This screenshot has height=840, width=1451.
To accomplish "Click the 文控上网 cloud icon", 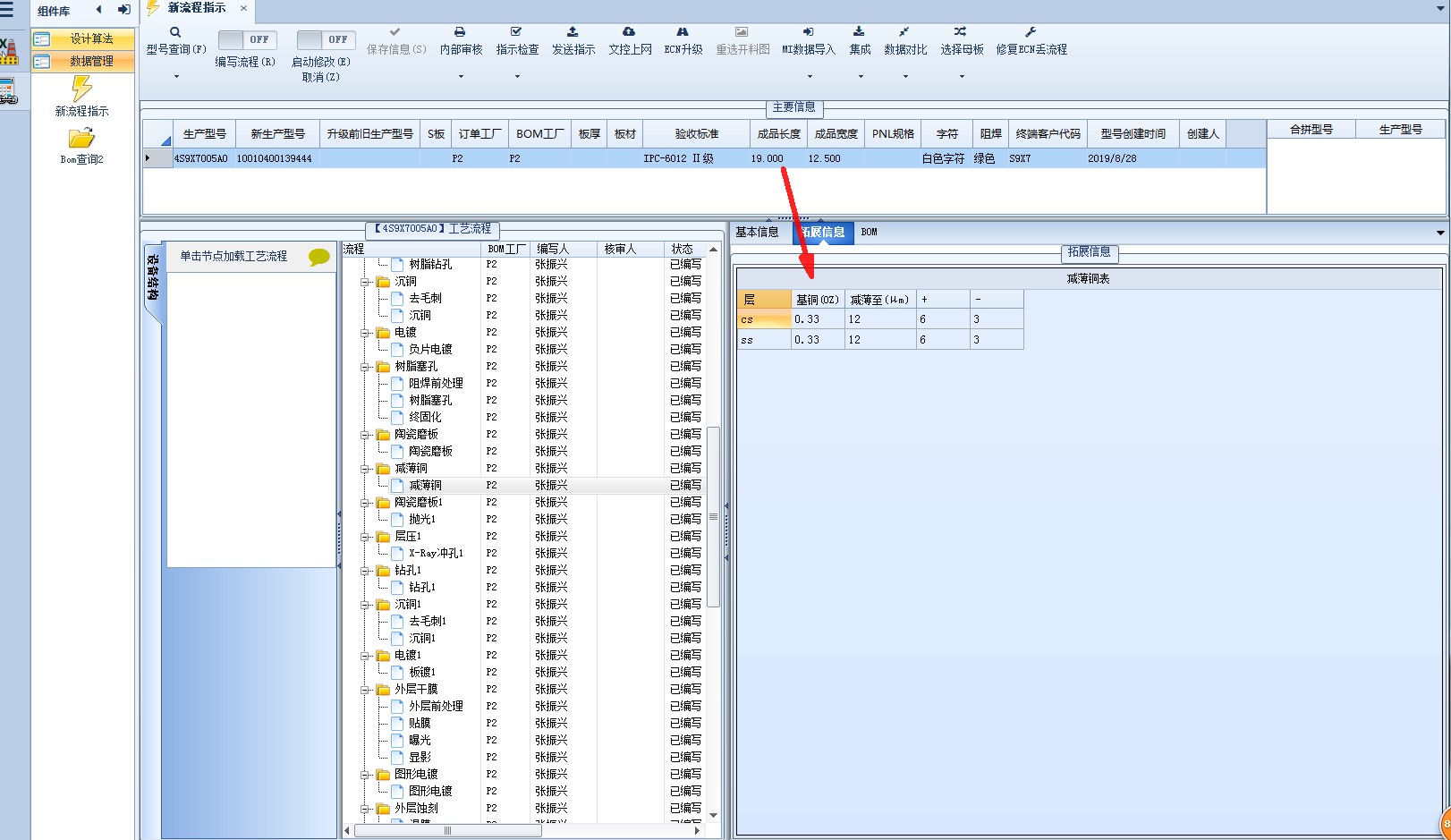I will coord(629,32).
